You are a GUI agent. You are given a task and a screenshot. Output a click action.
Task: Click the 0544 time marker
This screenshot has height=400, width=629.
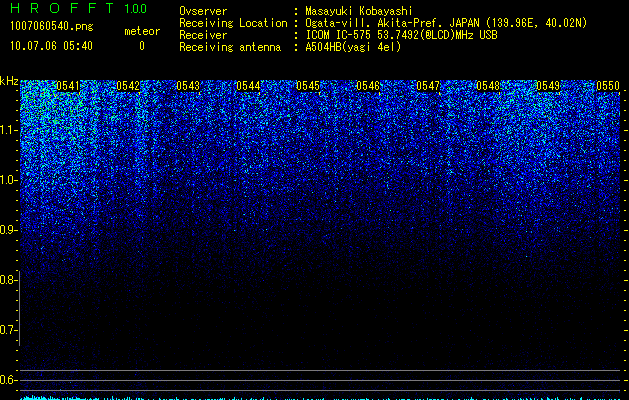tap(248, 86)
